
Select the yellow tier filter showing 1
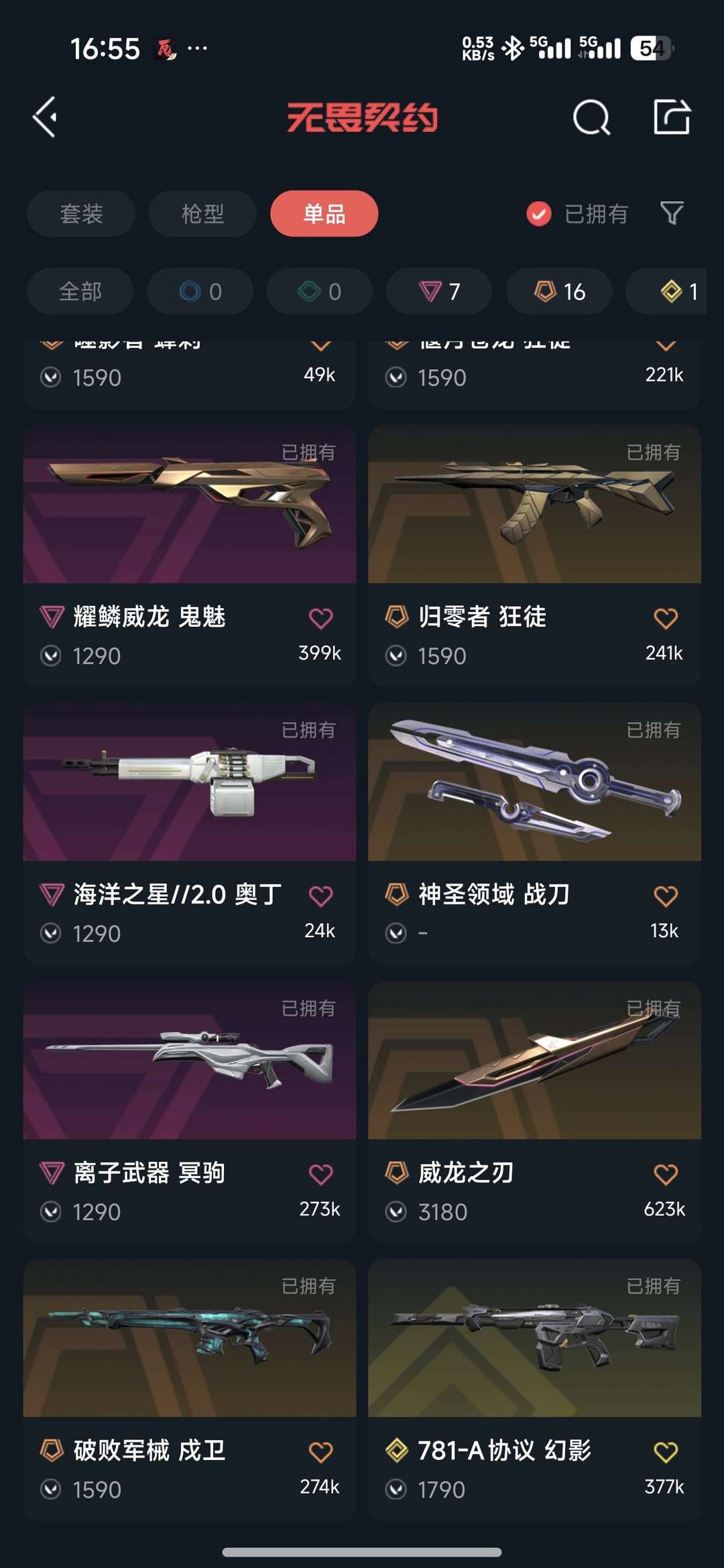point(670,291)
